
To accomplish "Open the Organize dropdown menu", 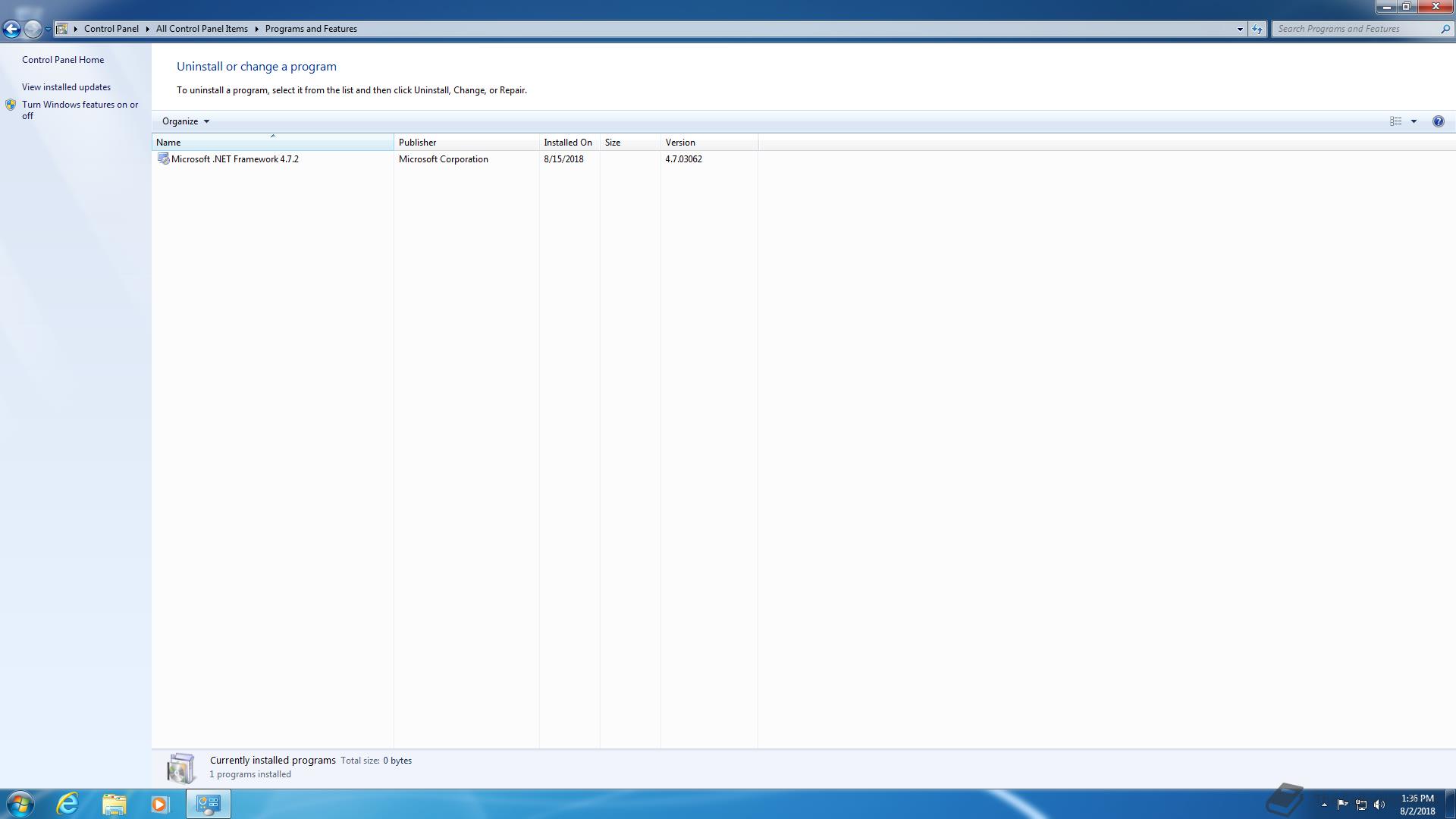I will click(x=185, y=121).
